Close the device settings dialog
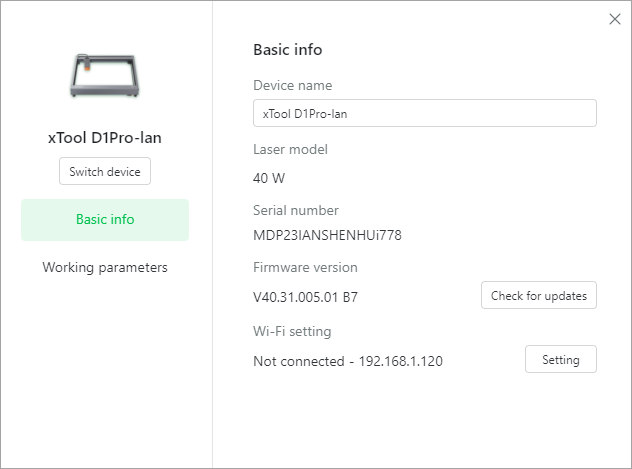This screenshot has width=632, height=469. pyautogui.click(x=615, y=19)
